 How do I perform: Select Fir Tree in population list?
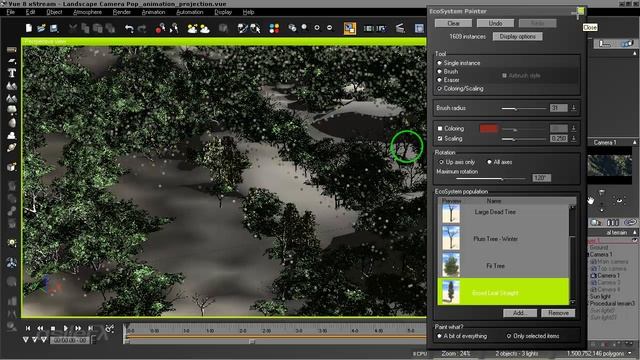click(x=503, y=266)
